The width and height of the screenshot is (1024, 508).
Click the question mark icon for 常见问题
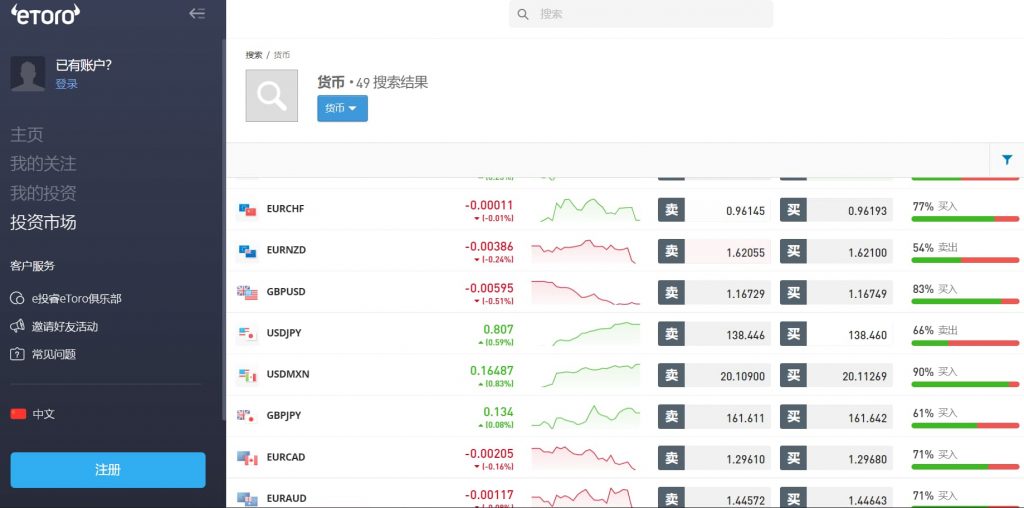click(x=17, y=355)
